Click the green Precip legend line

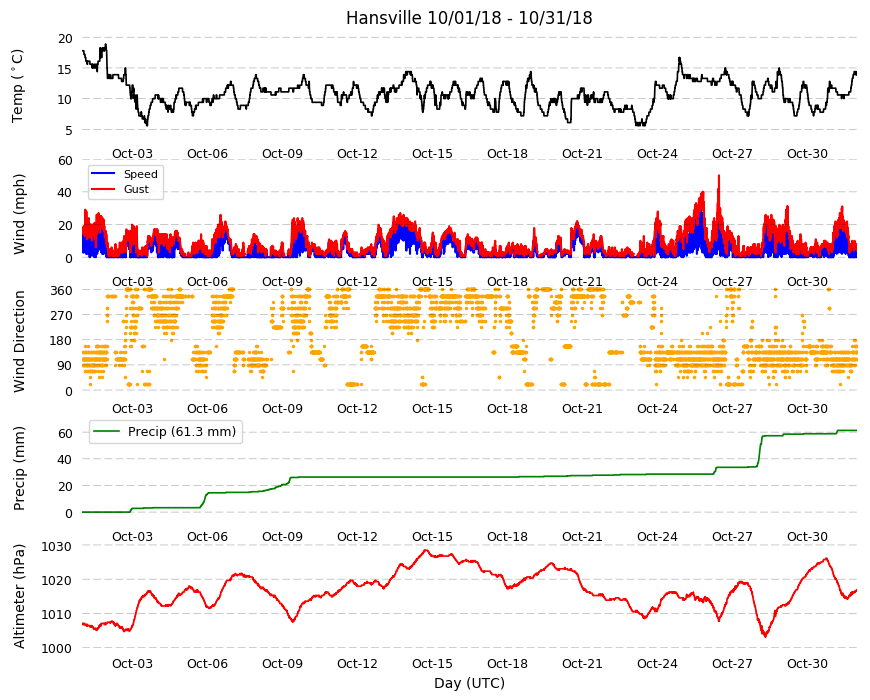click(x=107, y=432)
